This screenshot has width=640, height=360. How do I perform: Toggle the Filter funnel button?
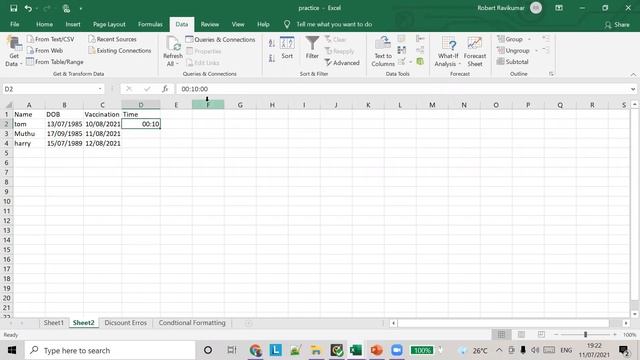[312, 48]
